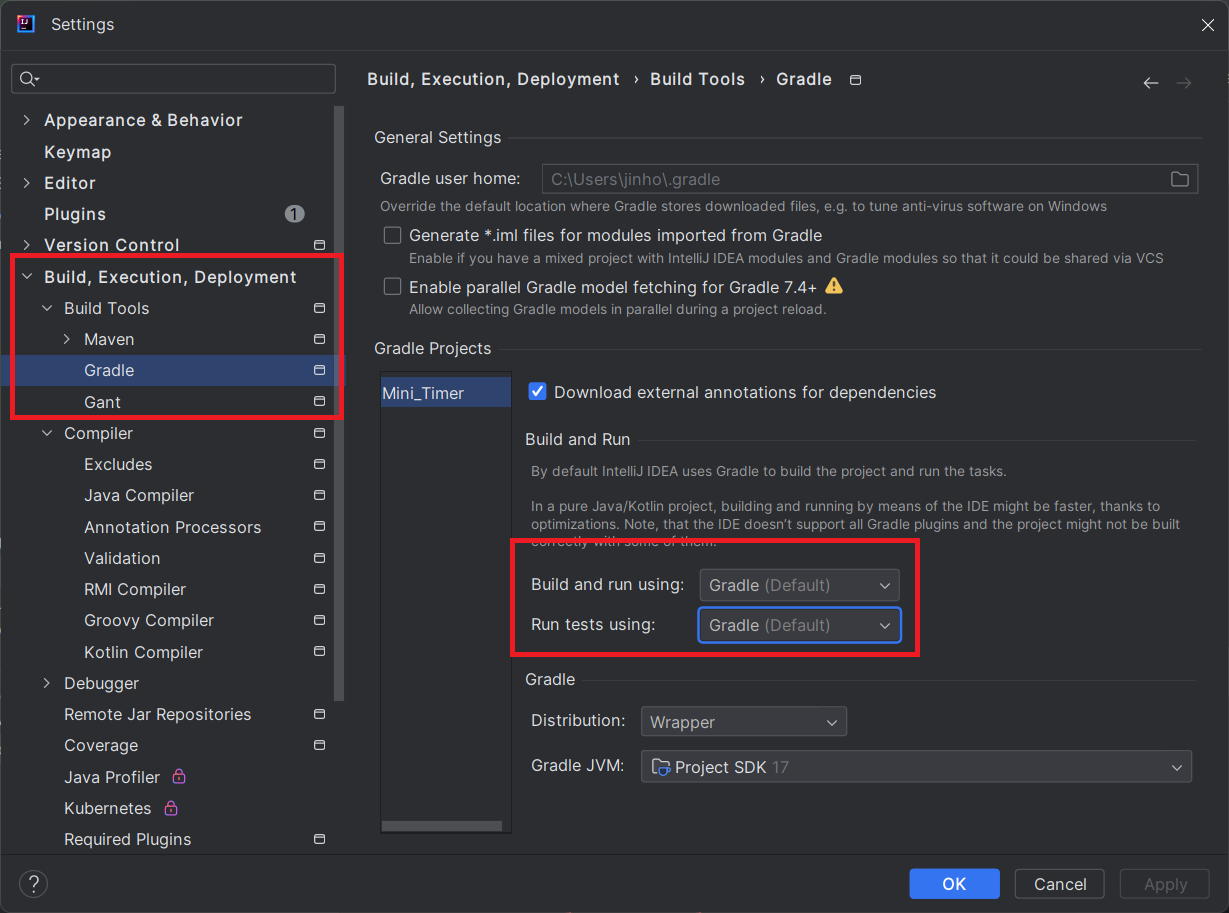The width and height of the screenshot is (1229, 913).
Task: Click the project settings icon on Required Plugins row
Action: coord(319,839)
